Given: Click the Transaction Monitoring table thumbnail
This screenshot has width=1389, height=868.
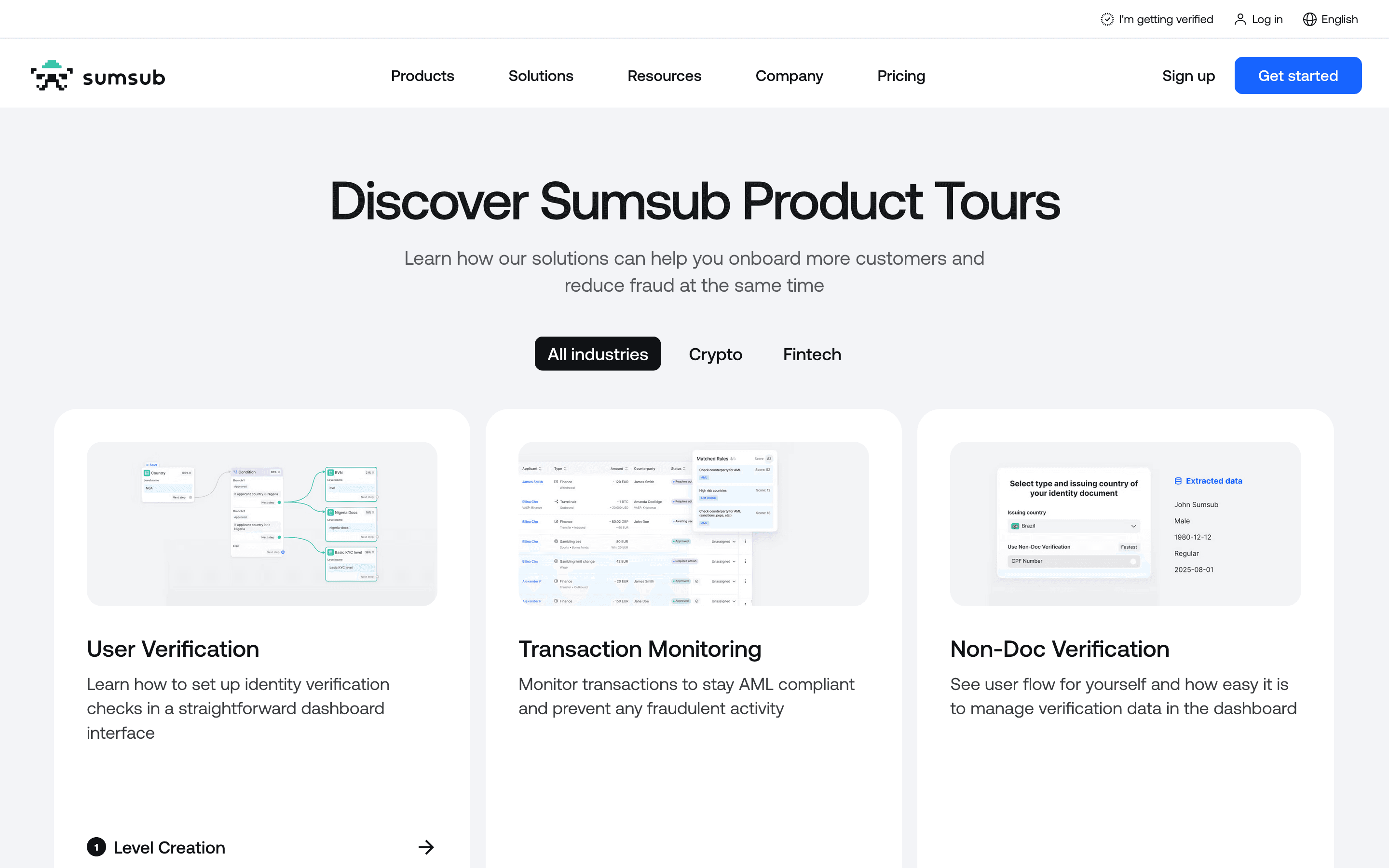Looking at the screenshot, I should coord(694,524).
